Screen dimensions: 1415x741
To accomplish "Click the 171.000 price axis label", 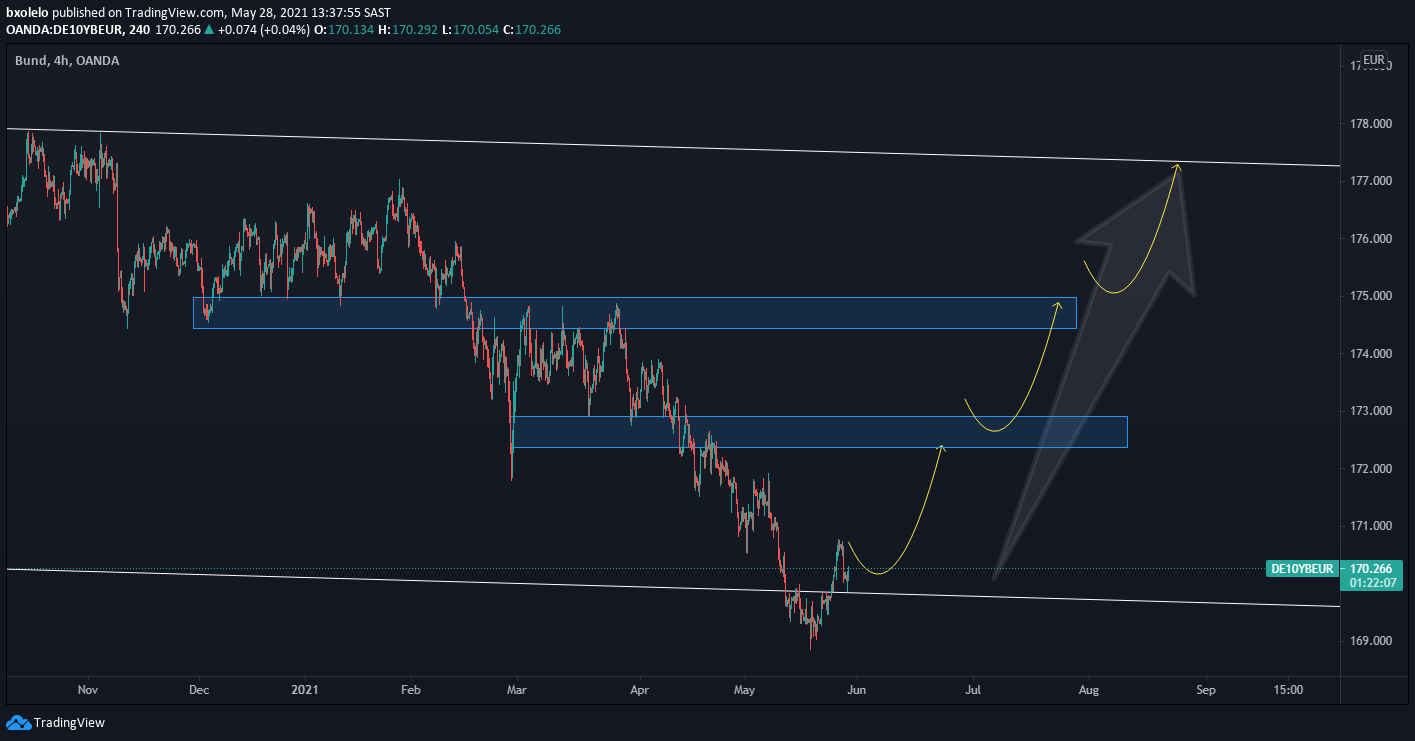I will [x=1371, y=526].
